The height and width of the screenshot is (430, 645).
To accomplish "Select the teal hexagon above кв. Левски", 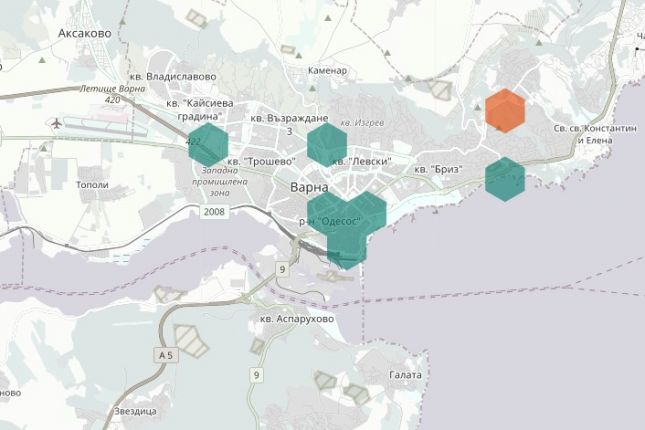I will 327,144.
